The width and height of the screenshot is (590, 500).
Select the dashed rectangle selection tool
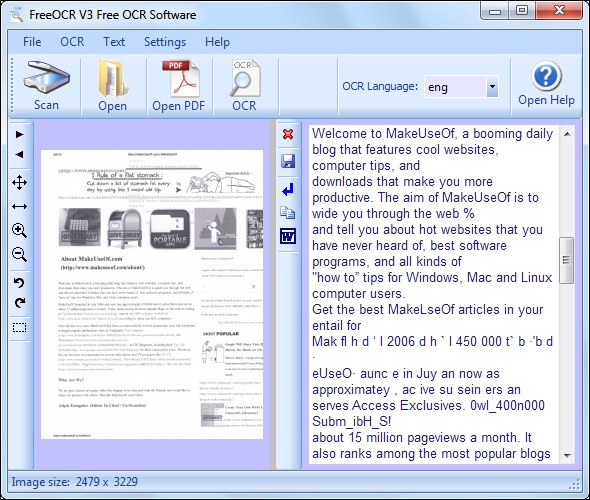coord(20,328)
